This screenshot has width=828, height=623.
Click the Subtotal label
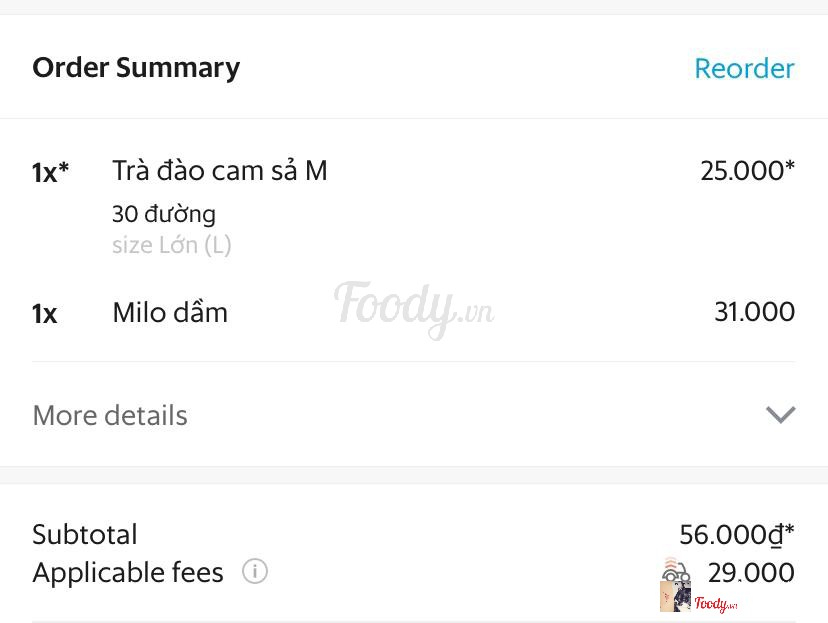pyautogui.click(x=85, y=534)
